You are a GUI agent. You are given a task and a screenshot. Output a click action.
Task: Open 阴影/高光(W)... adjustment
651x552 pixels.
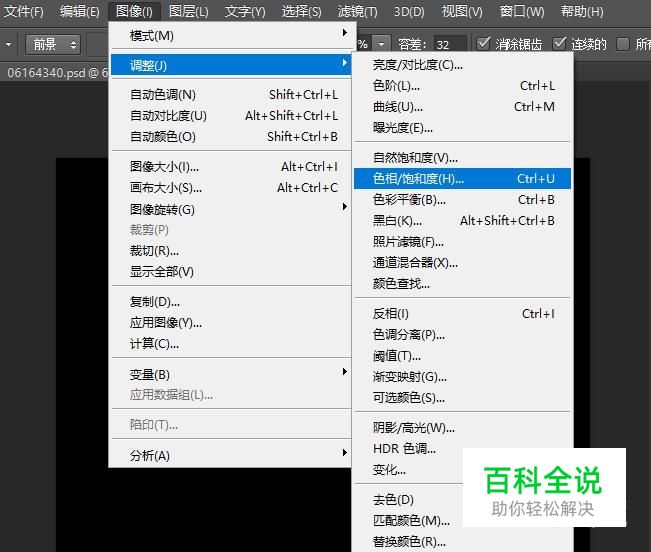coord(463,427)
